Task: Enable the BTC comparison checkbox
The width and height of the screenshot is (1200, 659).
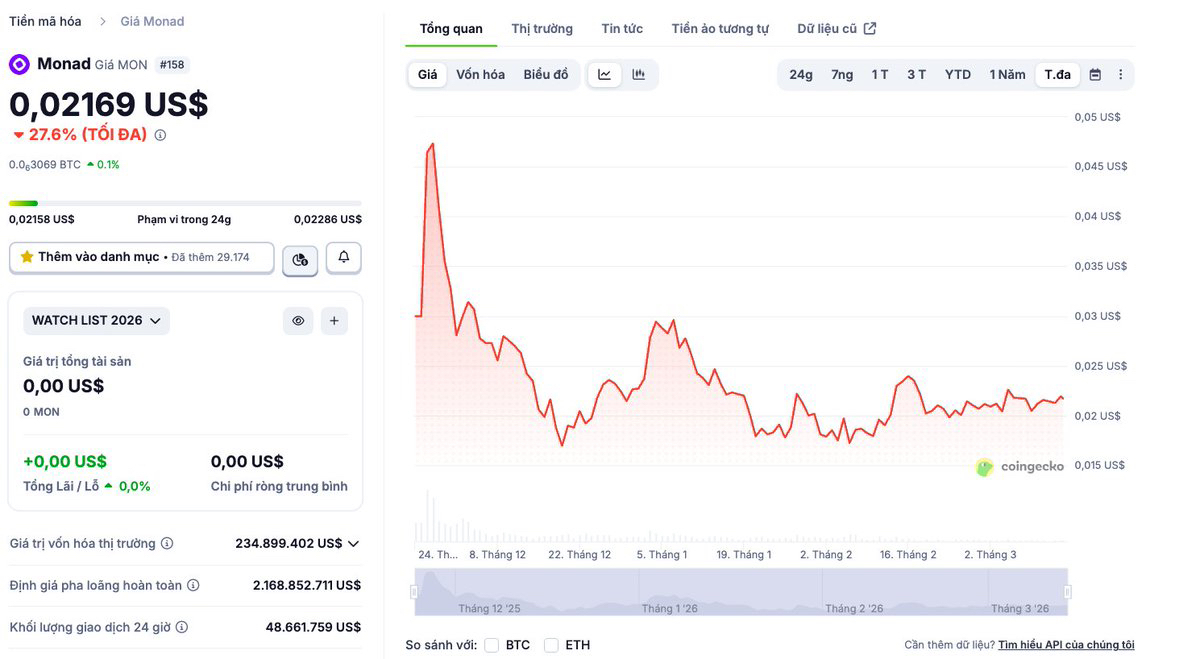Action: [492, 645]
